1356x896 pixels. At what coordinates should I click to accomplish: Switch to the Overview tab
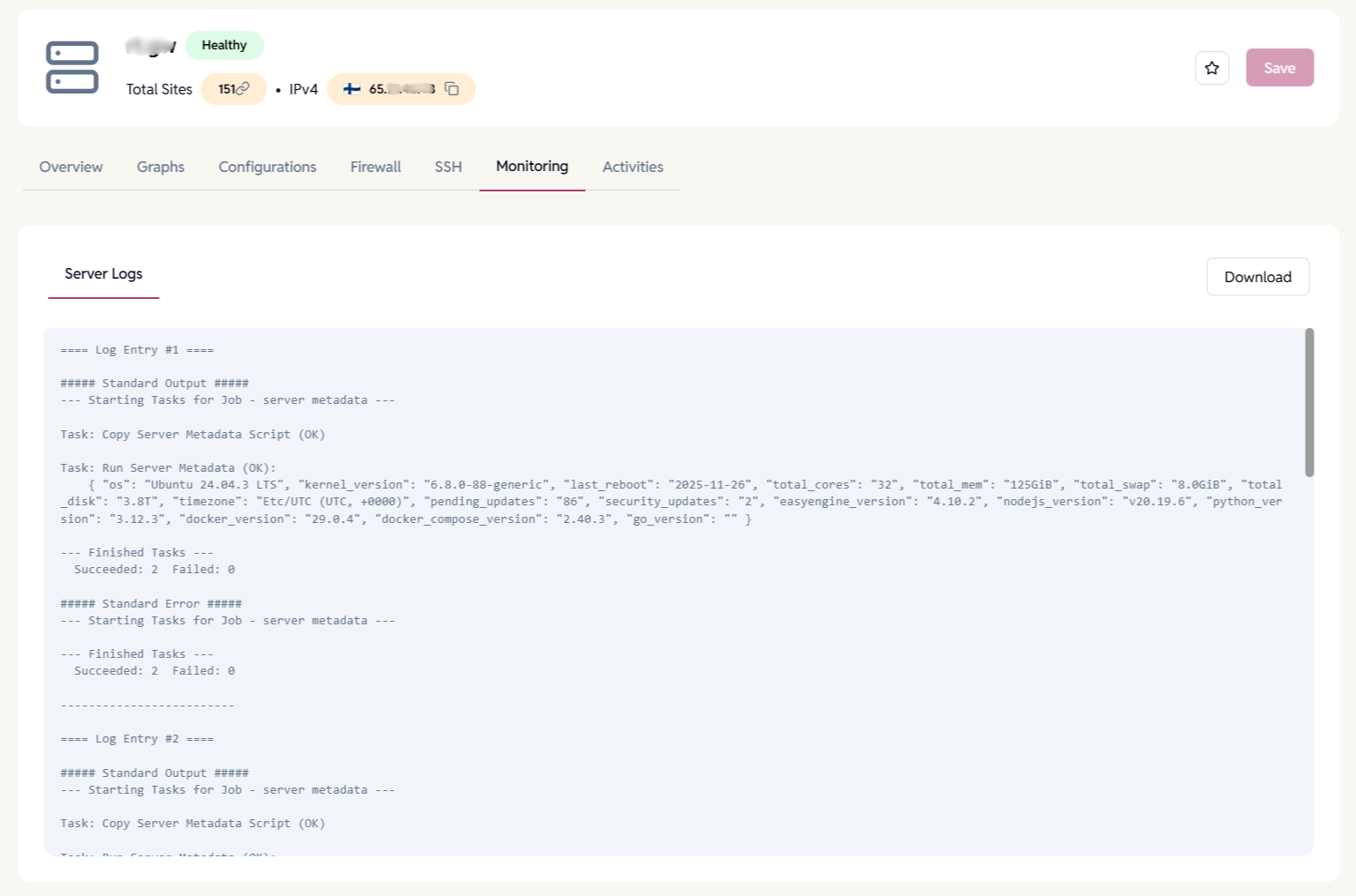click(71, 167)
